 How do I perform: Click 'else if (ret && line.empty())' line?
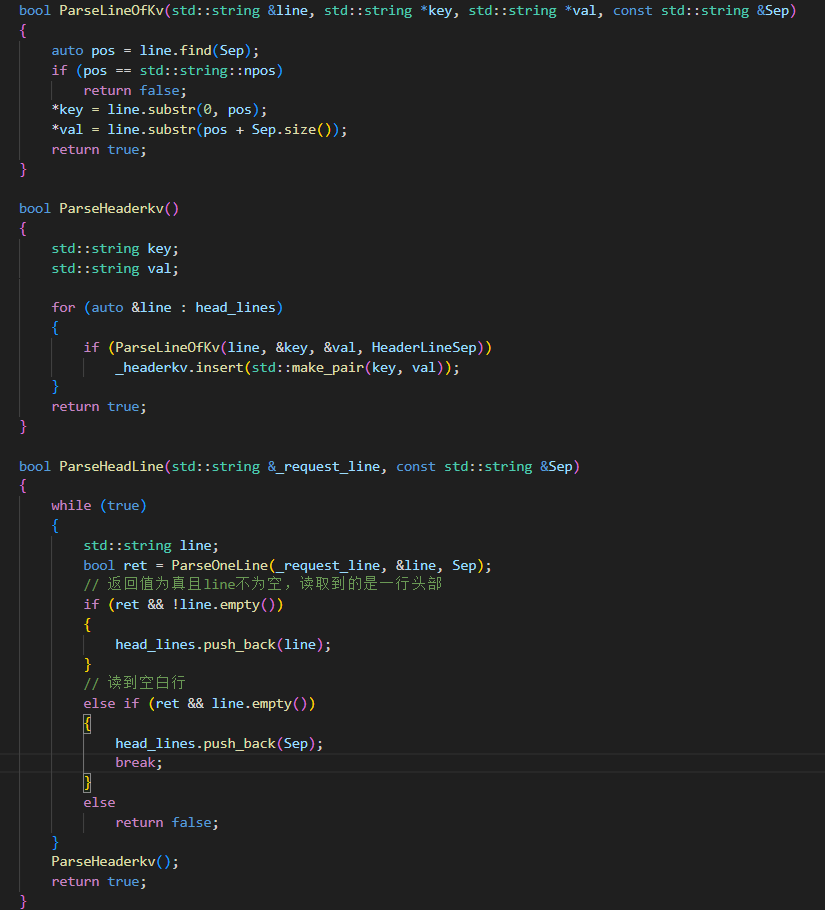pyautogui.click(x=199, y=703)
